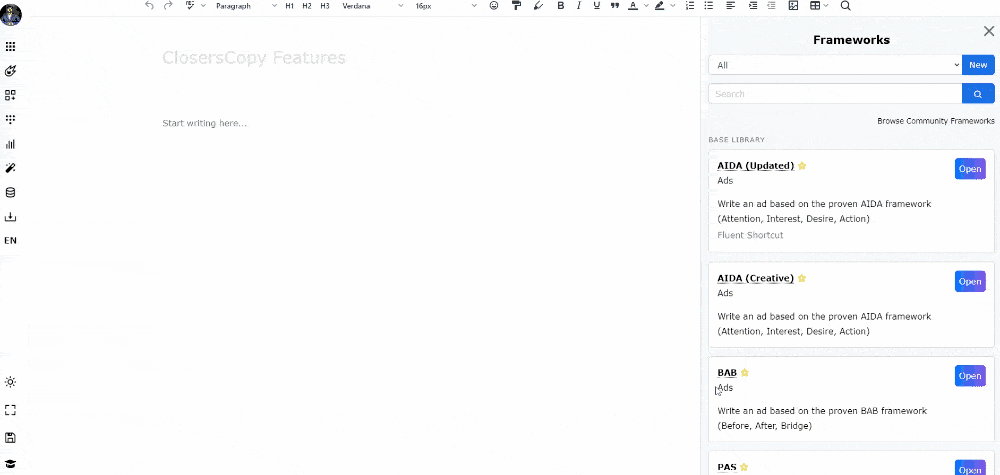Click the user profile avatar
The height and width of the screenshot is (475, 1000).
pyautogui.click(x=11, y=14)
